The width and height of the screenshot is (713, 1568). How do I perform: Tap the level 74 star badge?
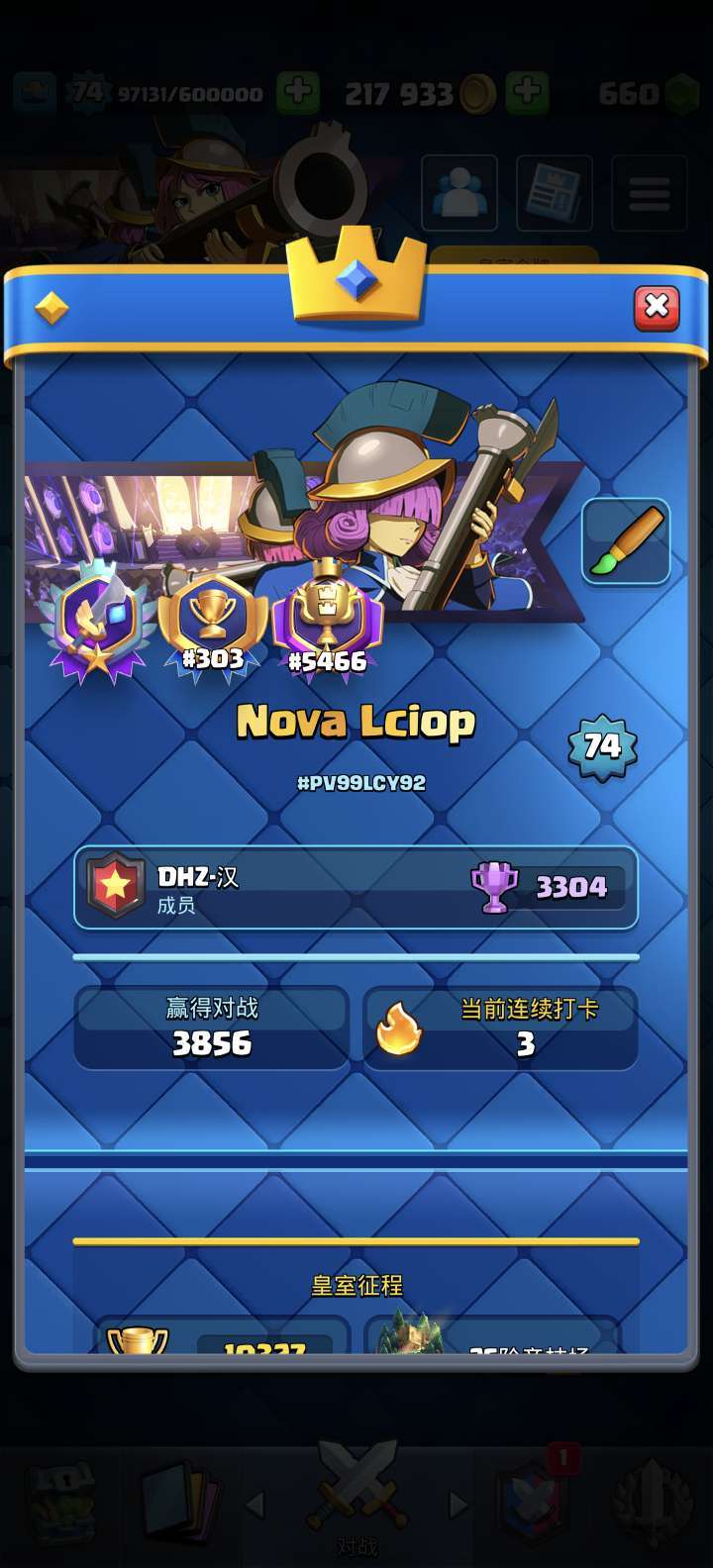click(x=602, y=746)
